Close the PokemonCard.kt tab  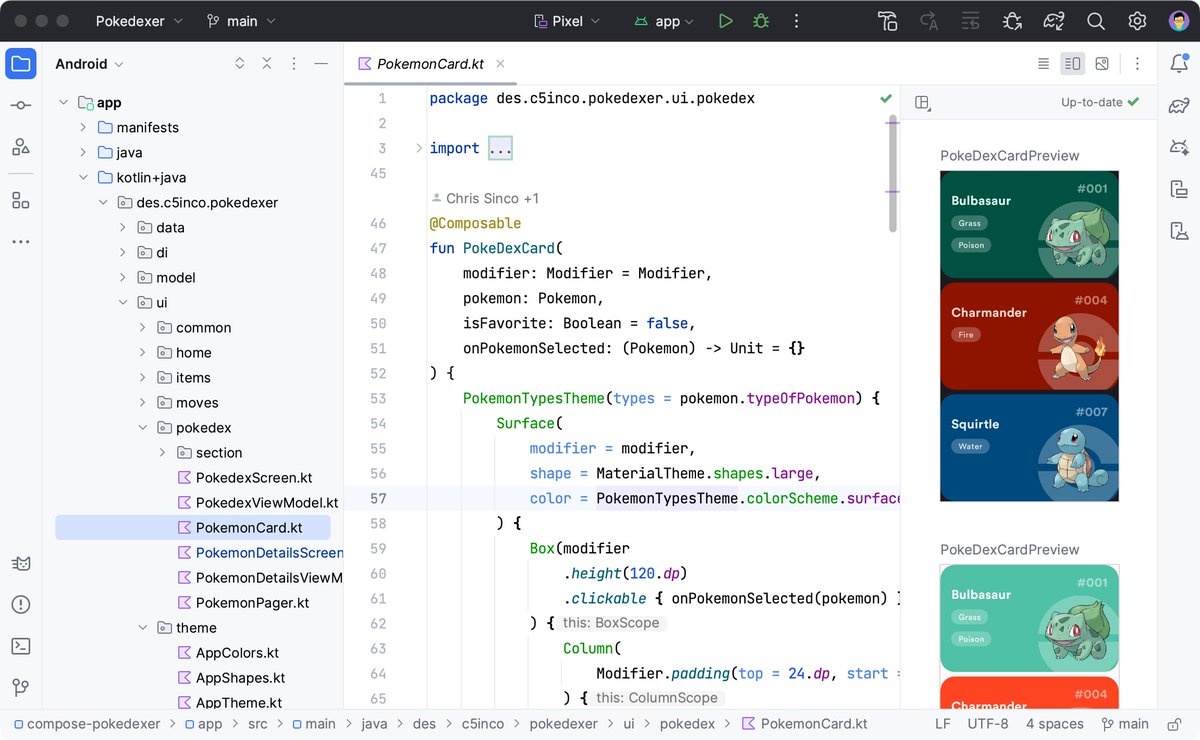[501, 64]
